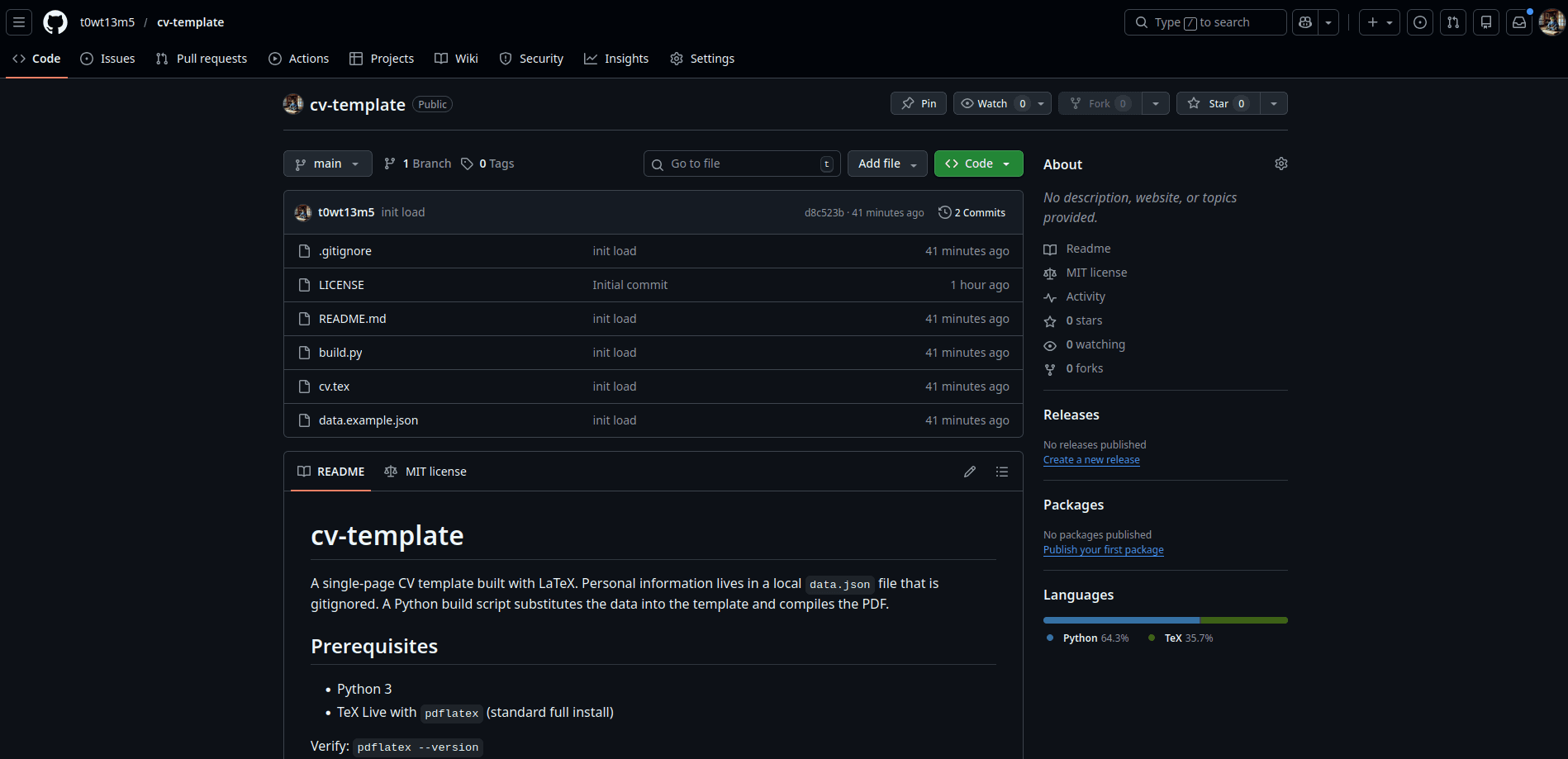Open the hamburger navigation menu
The image size is (1568, 759).
point(19,22)
